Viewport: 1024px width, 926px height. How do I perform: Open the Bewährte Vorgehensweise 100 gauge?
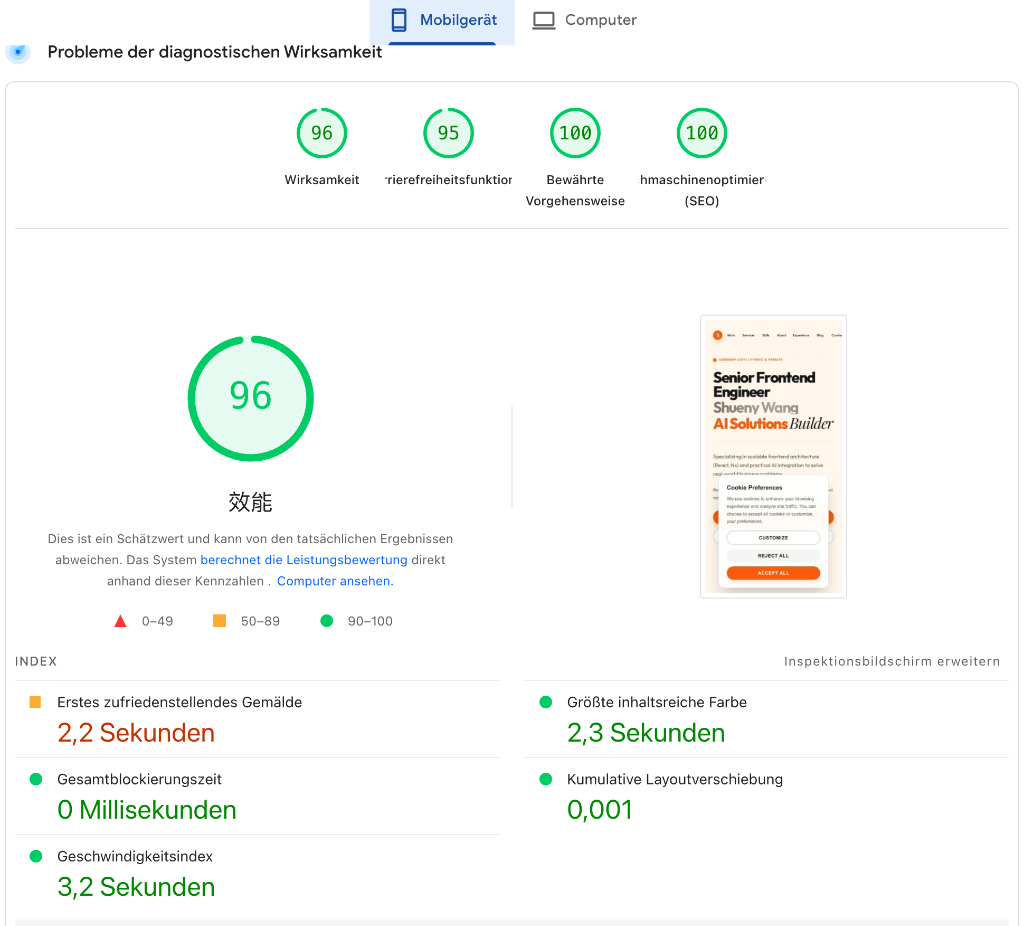point(575,132)
